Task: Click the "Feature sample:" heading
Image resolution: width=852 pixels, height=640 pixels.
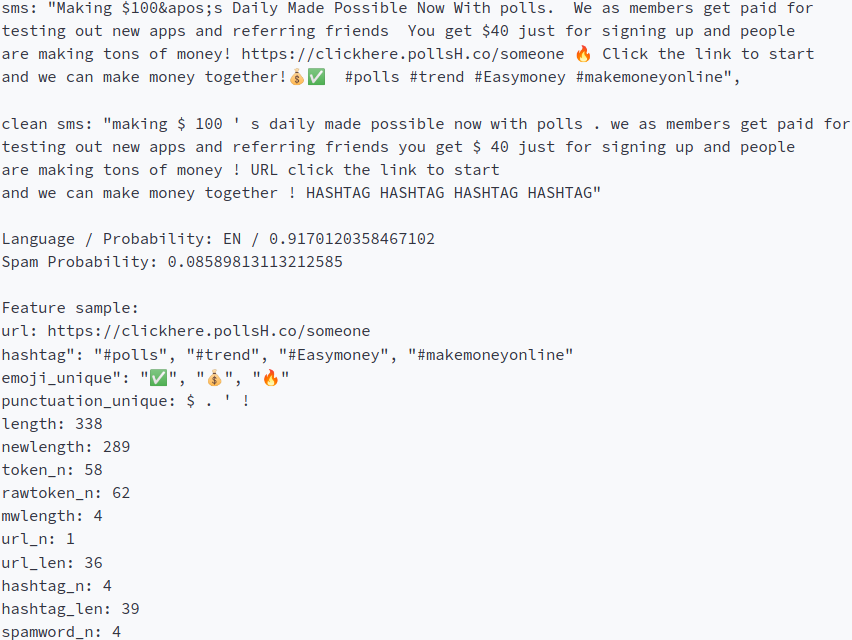Action: [70, 308]
